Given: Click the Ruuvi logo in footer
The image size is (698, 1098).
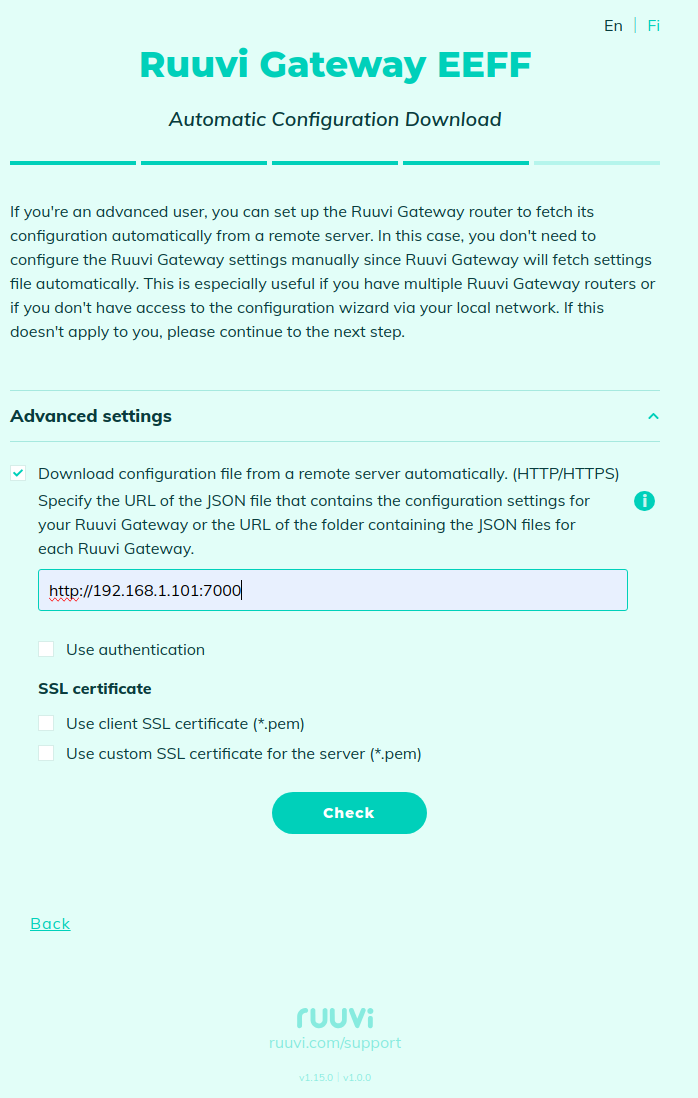Looking at the screenshot, I should [335, 1018].
